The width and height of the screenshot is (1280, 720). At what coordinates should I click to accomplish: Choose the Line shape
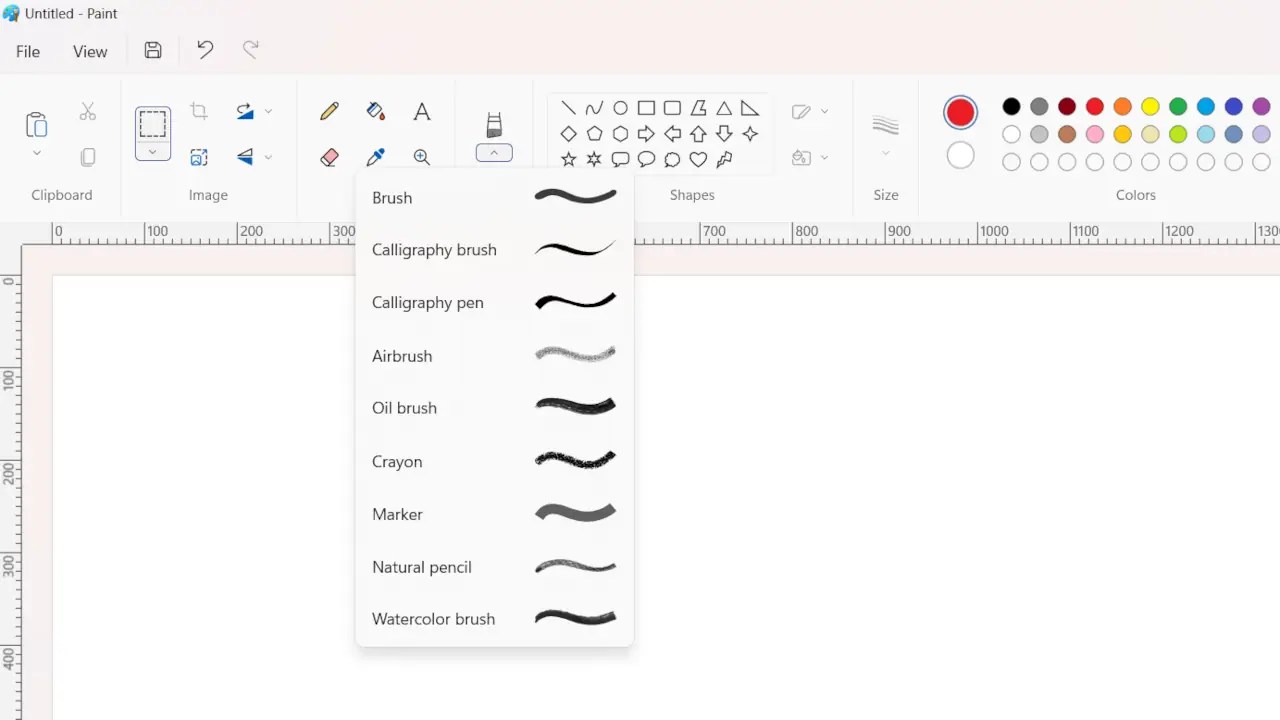[x=568, y=108]
